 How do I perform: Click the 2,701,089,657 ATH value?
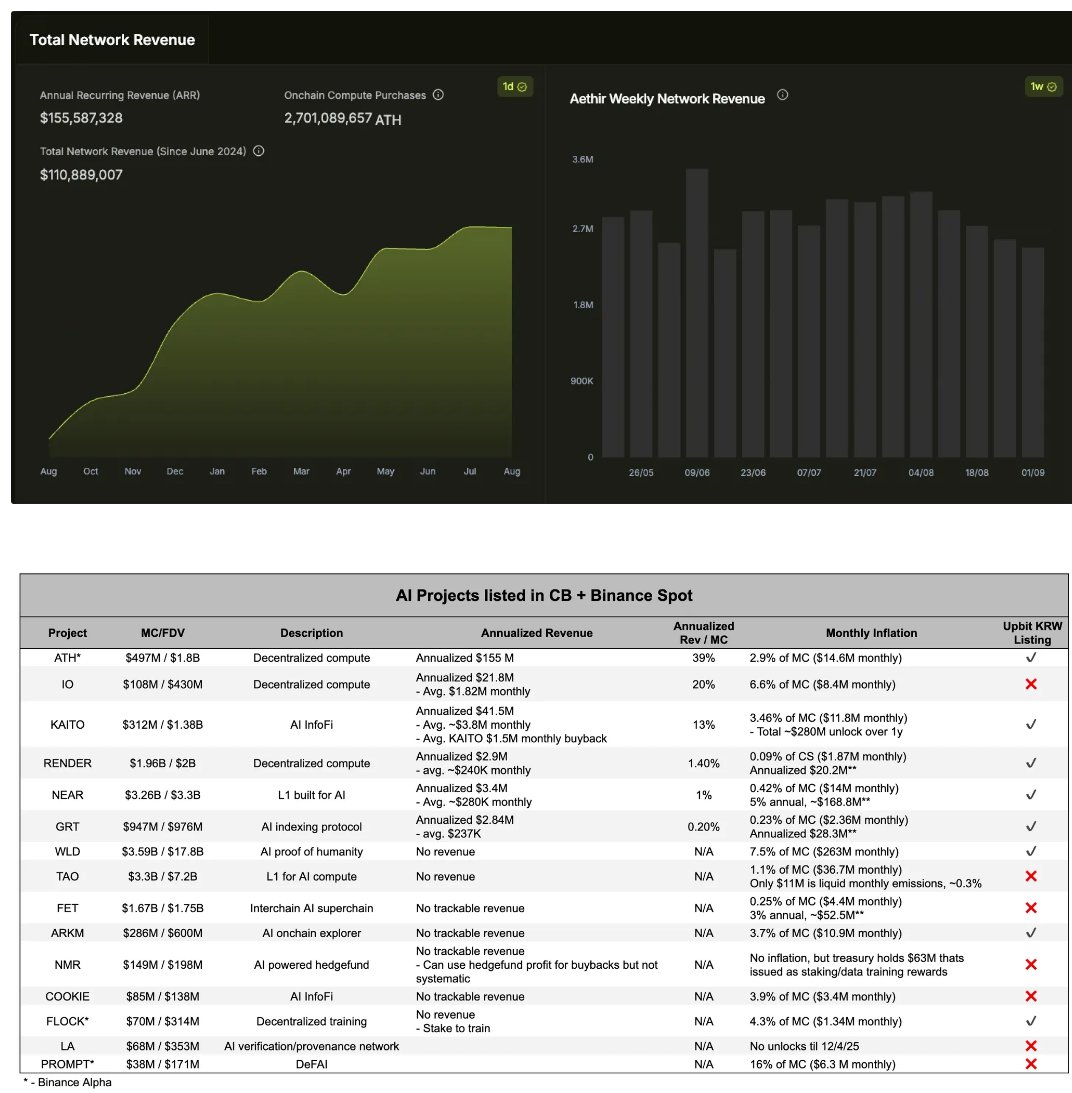click(342, 119)
